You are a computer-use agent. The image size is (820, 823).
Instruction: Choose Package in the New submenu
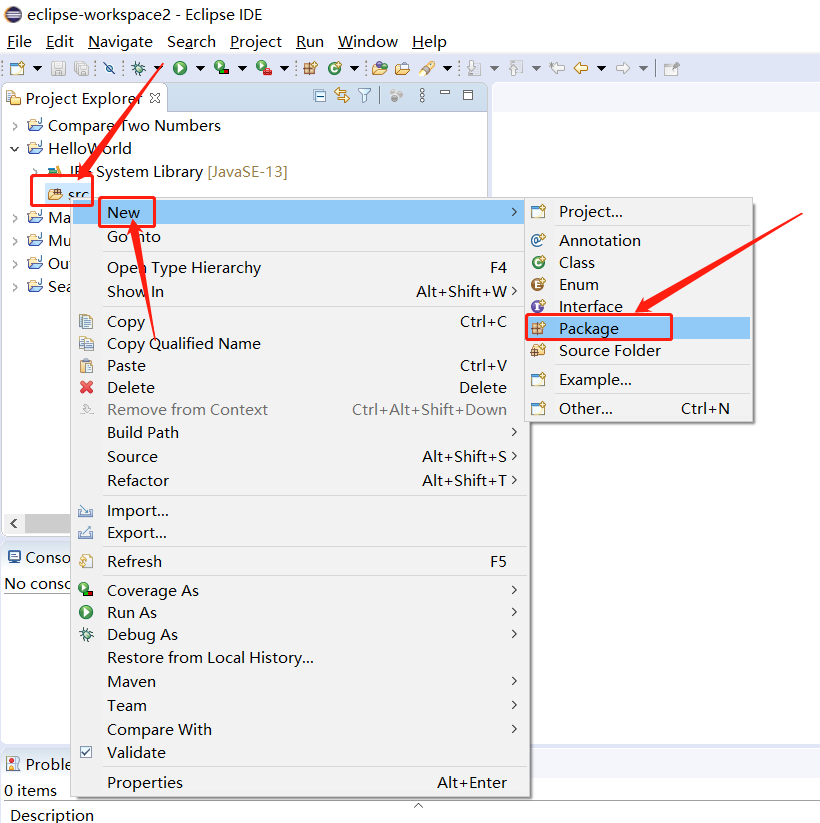(638, 328)
